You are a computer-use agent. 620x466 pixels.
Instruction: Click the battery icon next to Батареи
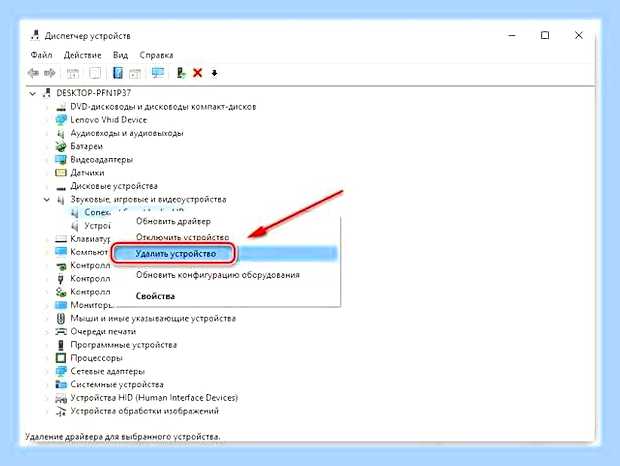point(60,146)
